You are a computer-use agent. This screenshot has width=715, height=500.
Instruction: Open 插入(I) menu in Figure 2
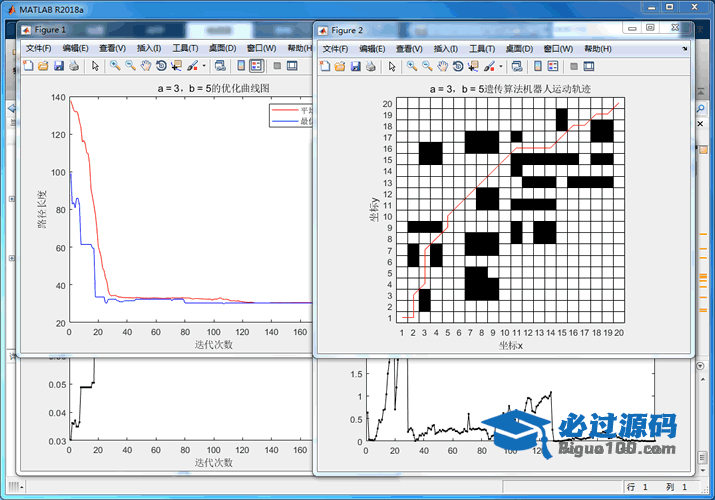[446, 49]
